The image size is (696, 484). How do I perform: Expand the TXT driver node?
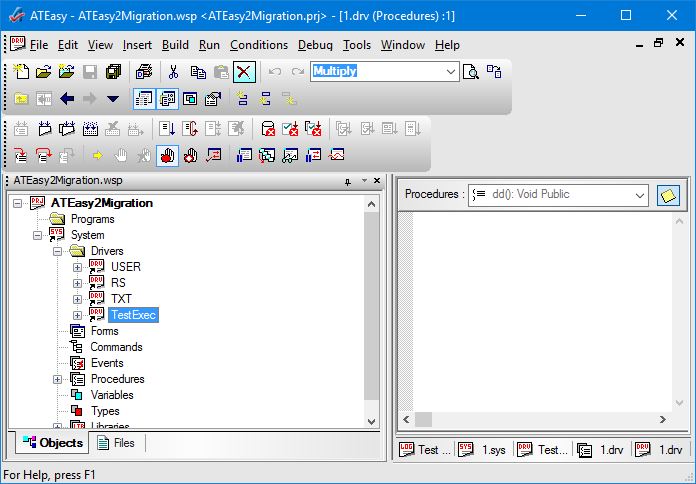(x=77, y=299)
